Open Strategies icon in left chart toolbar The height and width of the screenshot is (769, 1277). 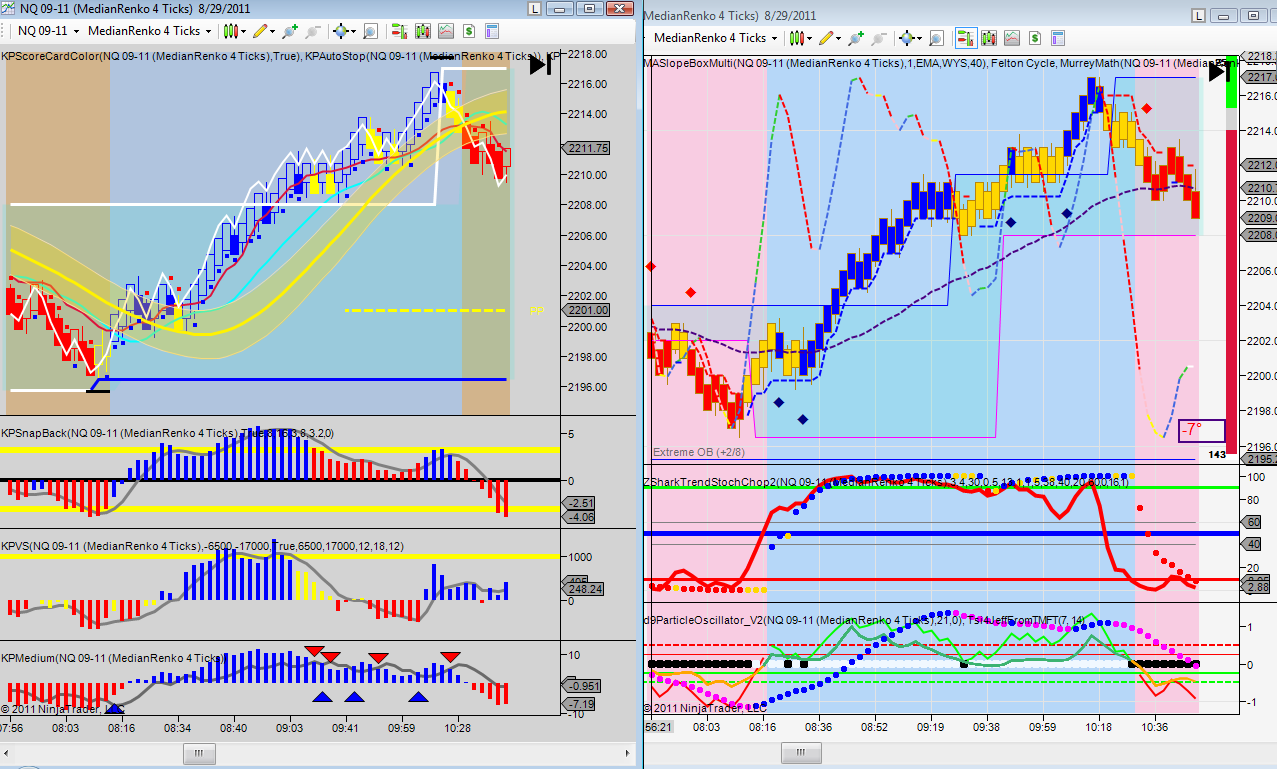[x=445, y=31]
